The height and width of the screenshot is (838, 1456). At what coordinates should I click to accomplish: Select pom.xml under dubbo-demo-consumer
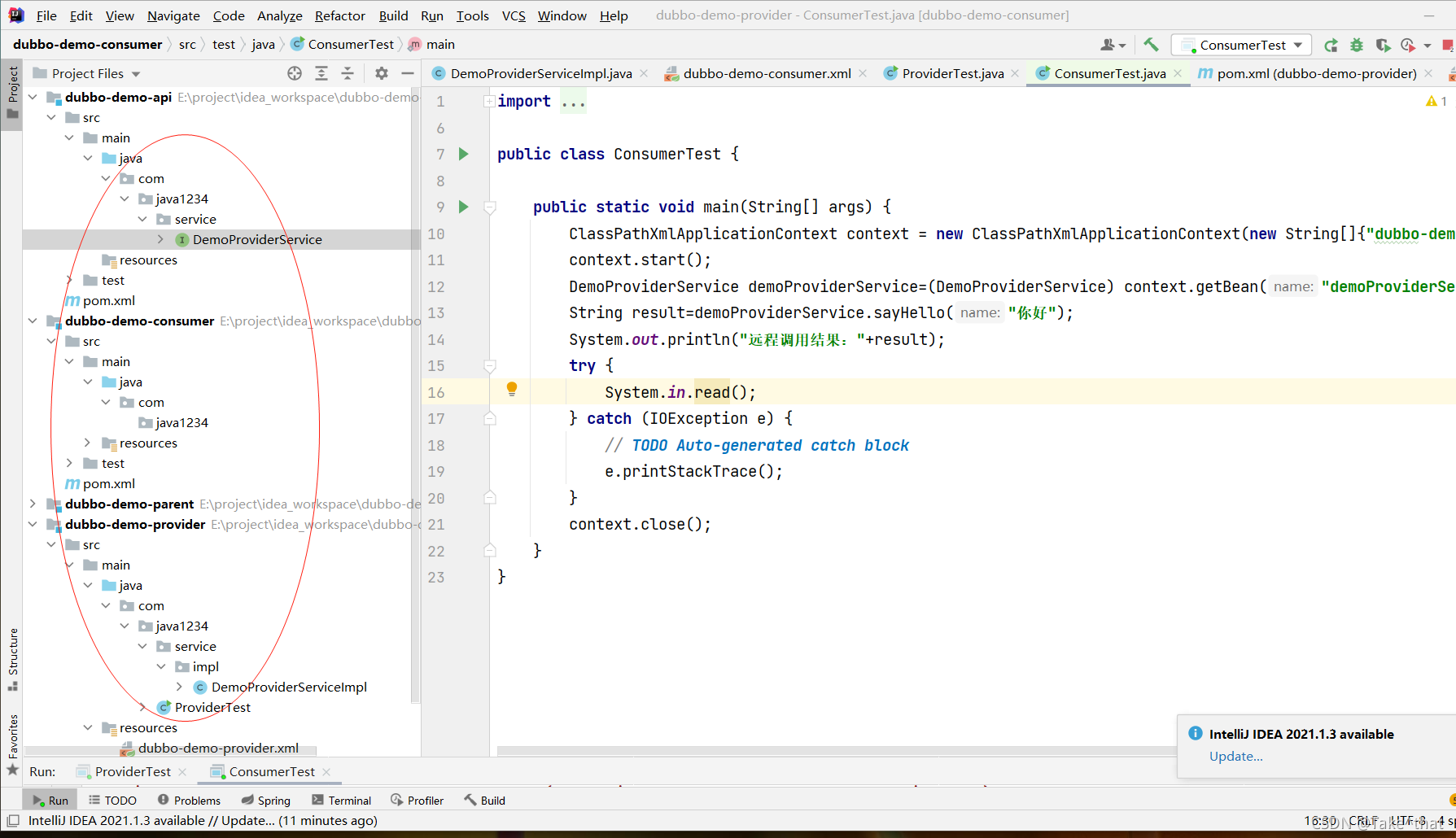point(108,483)
